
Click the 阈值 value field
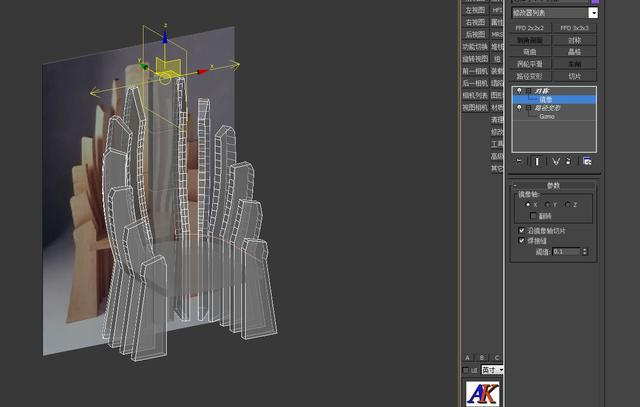pyautogui.click(x=567, y=252)
